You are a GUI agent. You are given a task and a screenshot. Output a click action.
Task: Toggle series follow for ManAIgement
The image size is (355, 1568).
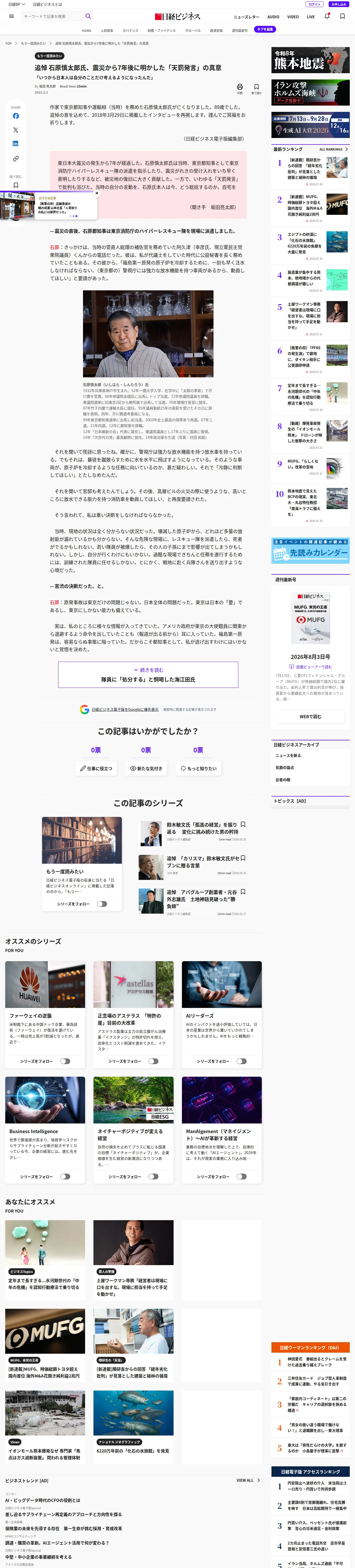pyautogui.click(x=241, y=1177)
